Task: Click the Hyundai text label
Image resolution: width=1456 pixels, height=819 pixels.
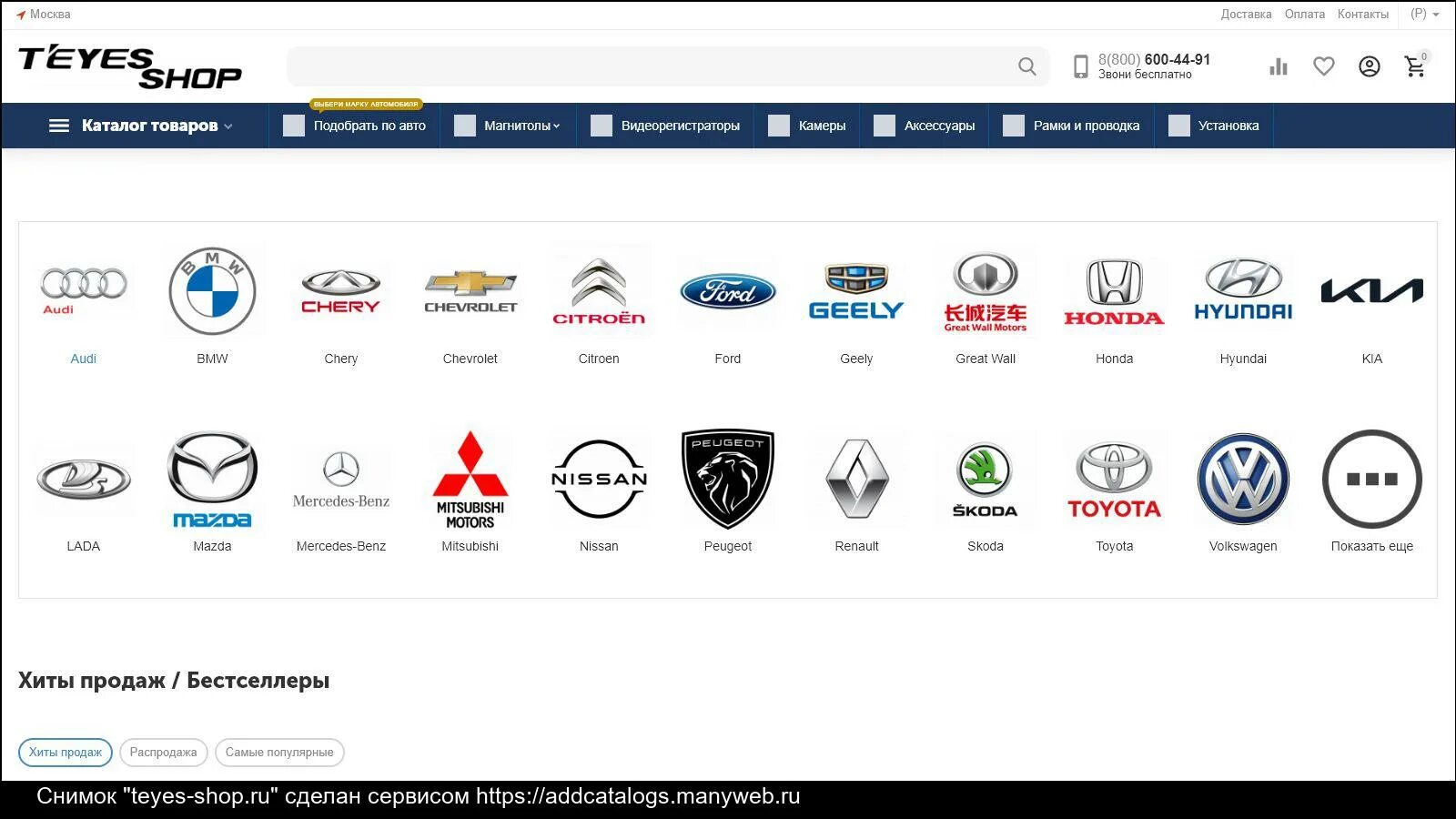Action: [1243, 359]
